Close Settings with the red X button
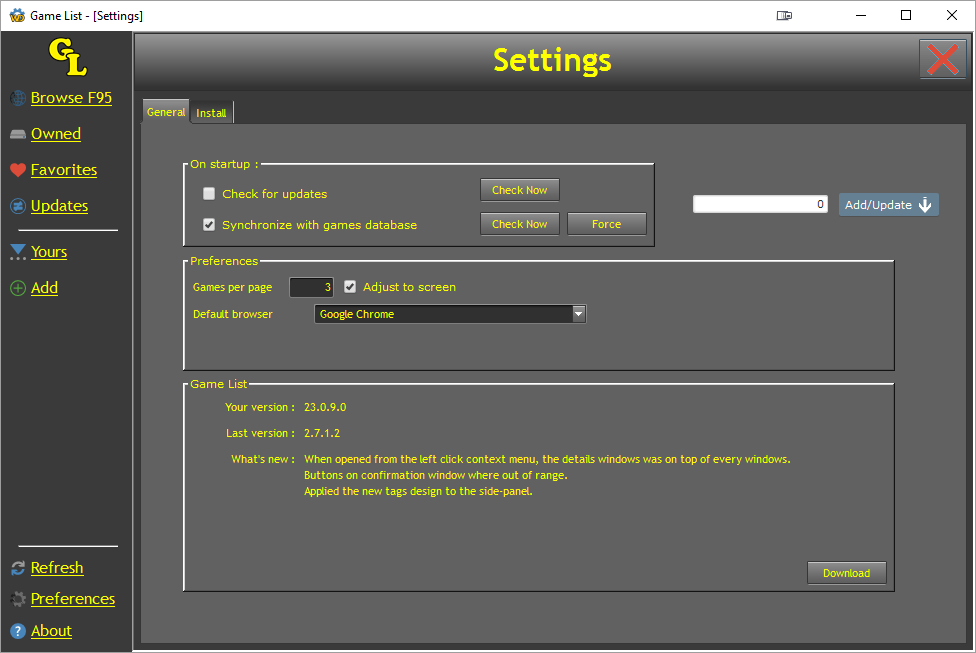The width and height of the screenshot is (976, 653). tap(942, 60)
